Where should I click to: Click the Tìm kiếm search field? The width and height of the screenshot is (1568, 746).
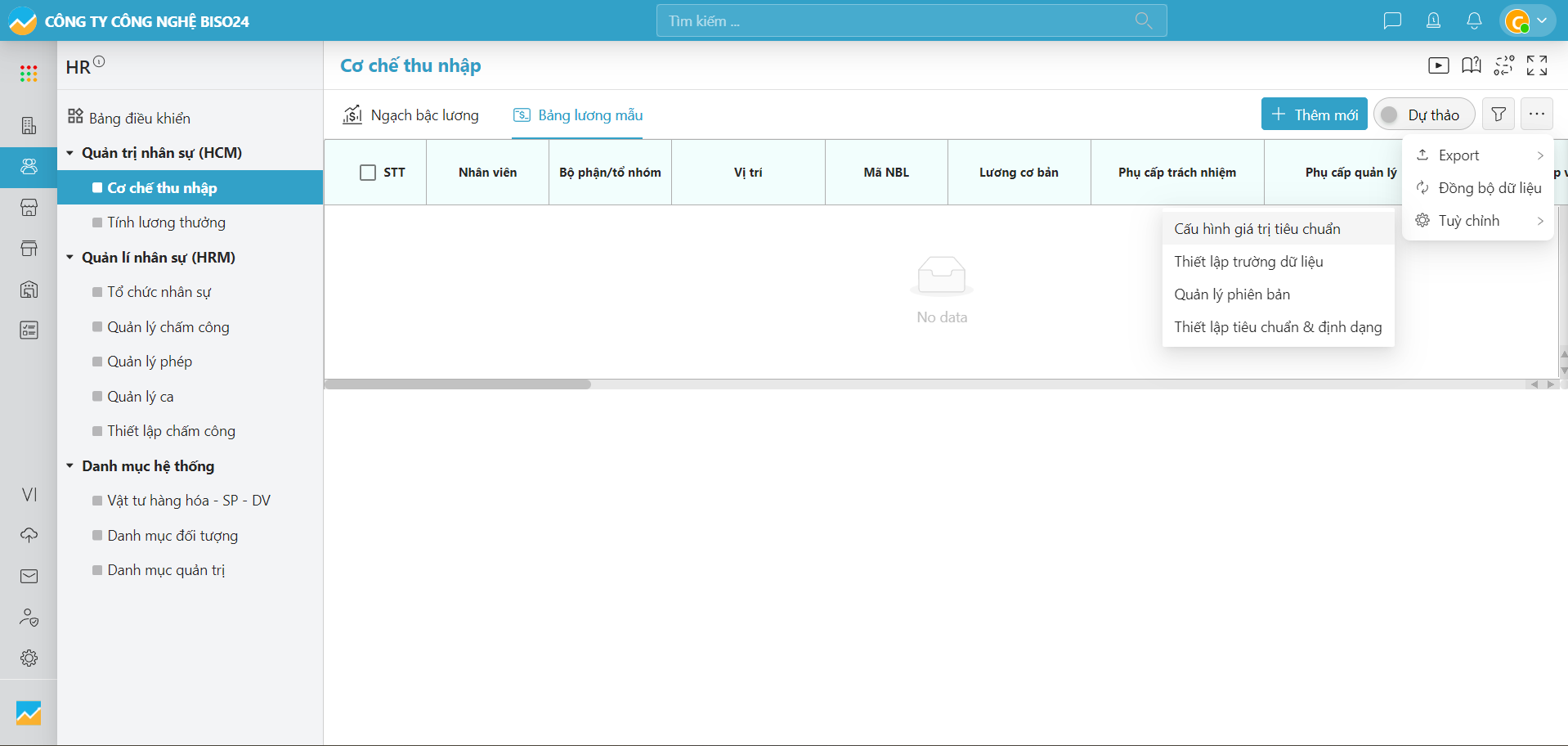click(x=899, y=21)
